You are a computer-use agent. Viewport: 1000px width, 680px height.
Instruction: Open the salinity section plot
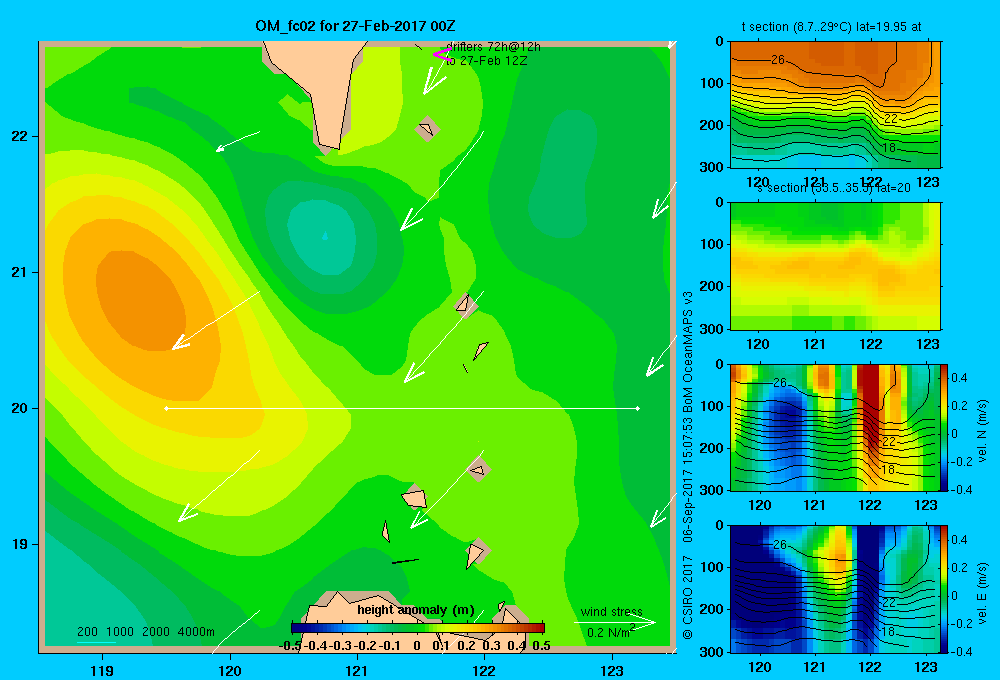[835, 266]
